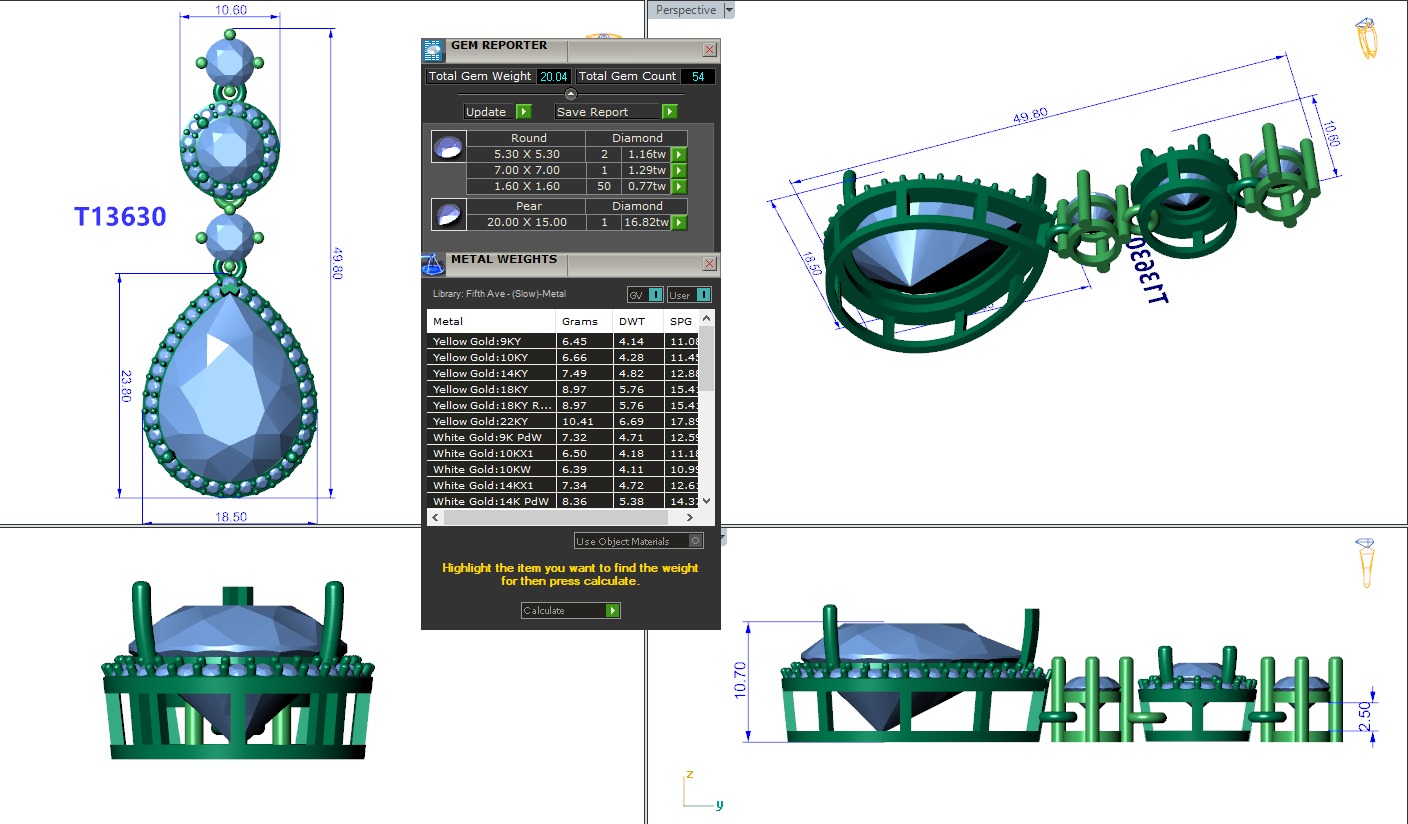Open the Perspective viewport dropdown arrow
The image size is (1408, 824).
pyautogui.click(x=728, y=10)
